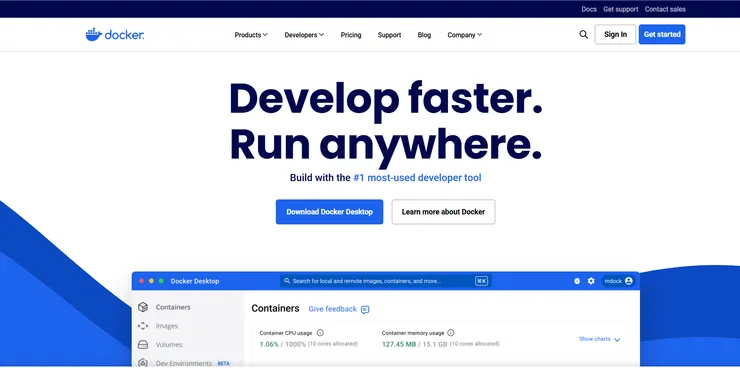Click the 1.06% CPU usage value
Viewport: 740px width, 368px height.
[269, 344]
